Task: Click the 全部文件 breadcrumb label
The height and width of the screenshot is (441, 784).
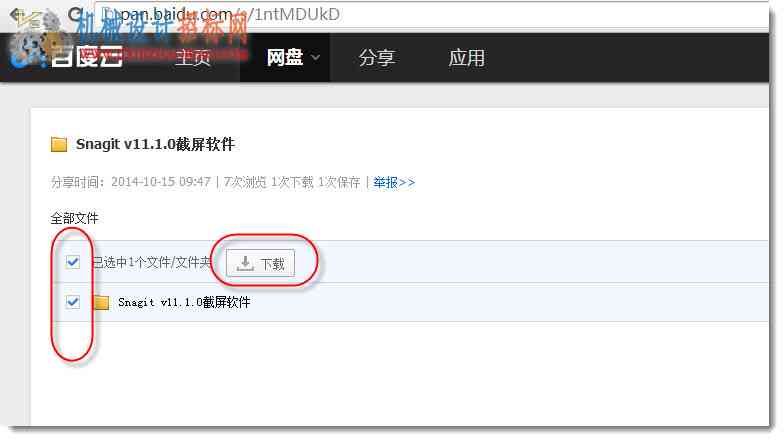Action: [74, 218]
